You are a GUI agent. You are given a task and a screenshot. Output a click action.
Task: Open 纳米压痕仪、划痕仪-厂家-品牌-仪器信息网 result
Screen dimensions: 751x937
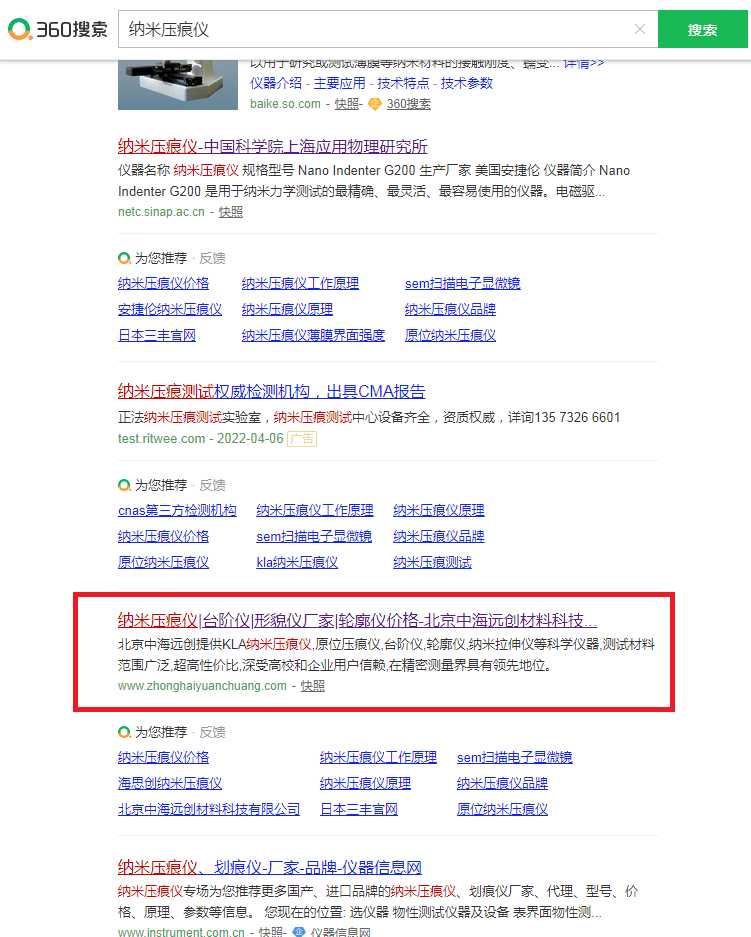pyautogui.click(x=270, y=867)
